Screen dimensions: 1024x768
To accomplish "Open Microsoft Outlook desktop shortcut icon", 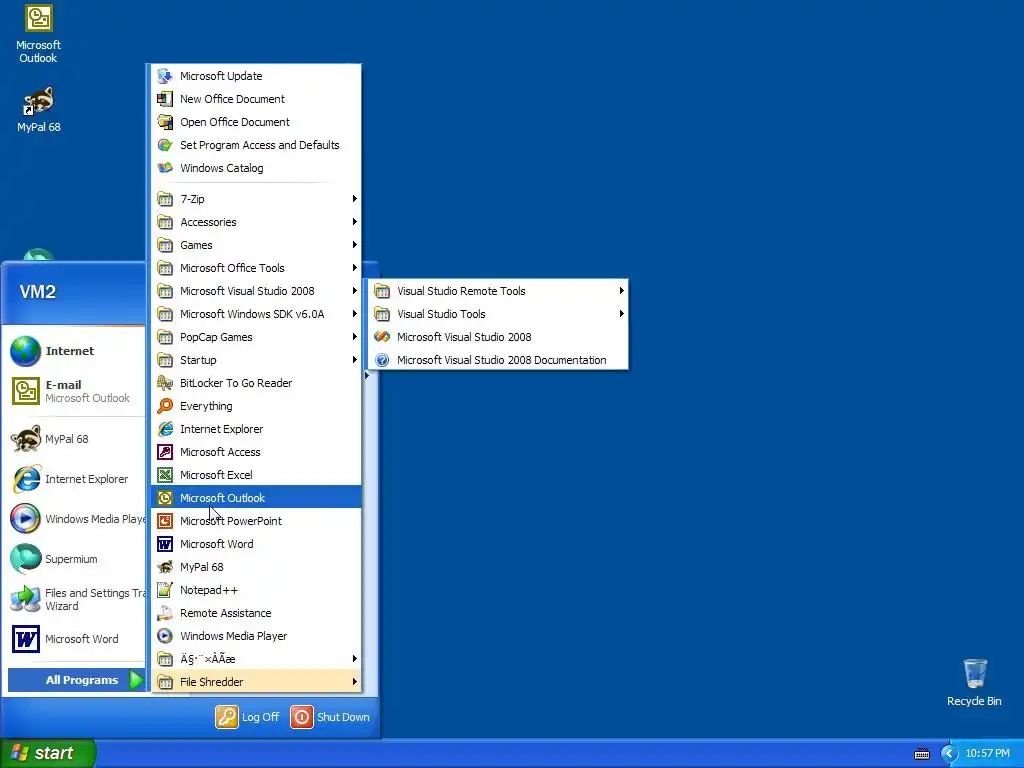I will [39, 34].
